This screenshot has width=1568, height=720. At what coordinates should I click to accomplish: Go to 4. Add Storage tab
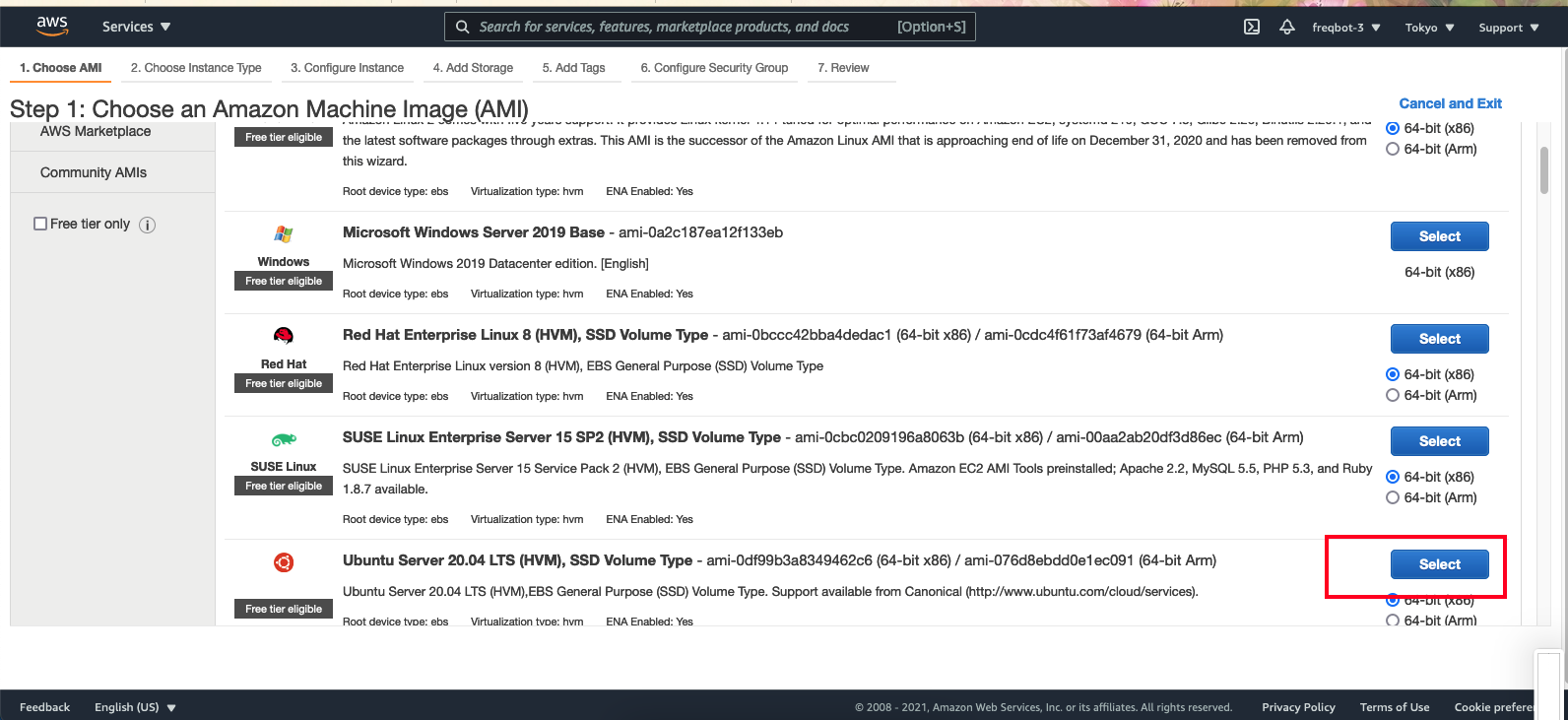[473, 68]
